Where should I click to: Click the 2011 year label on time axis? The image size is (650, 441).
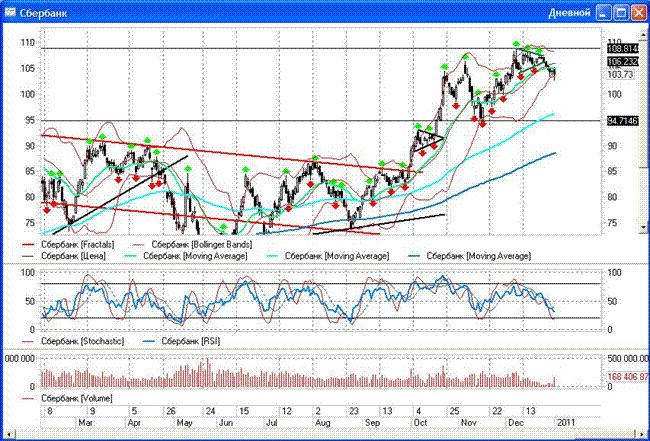(x=567, y=423)
